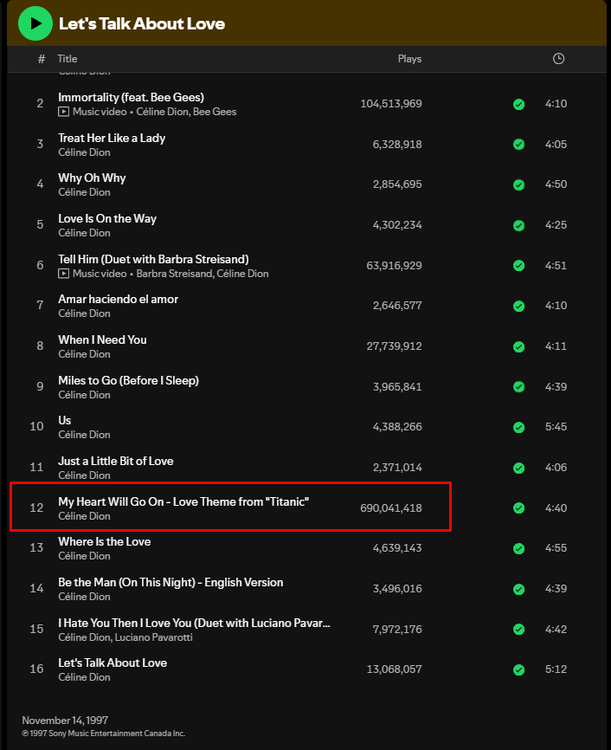
Task: Toggle saved checkmark on I Hate You Then I Love You
Action: pos(519,629)
